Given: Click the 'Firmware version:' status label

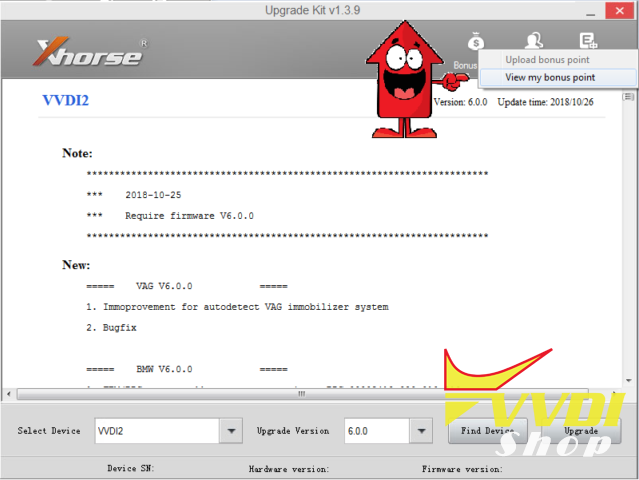Looking at the screenshot, I should click(x=462, y=469).
